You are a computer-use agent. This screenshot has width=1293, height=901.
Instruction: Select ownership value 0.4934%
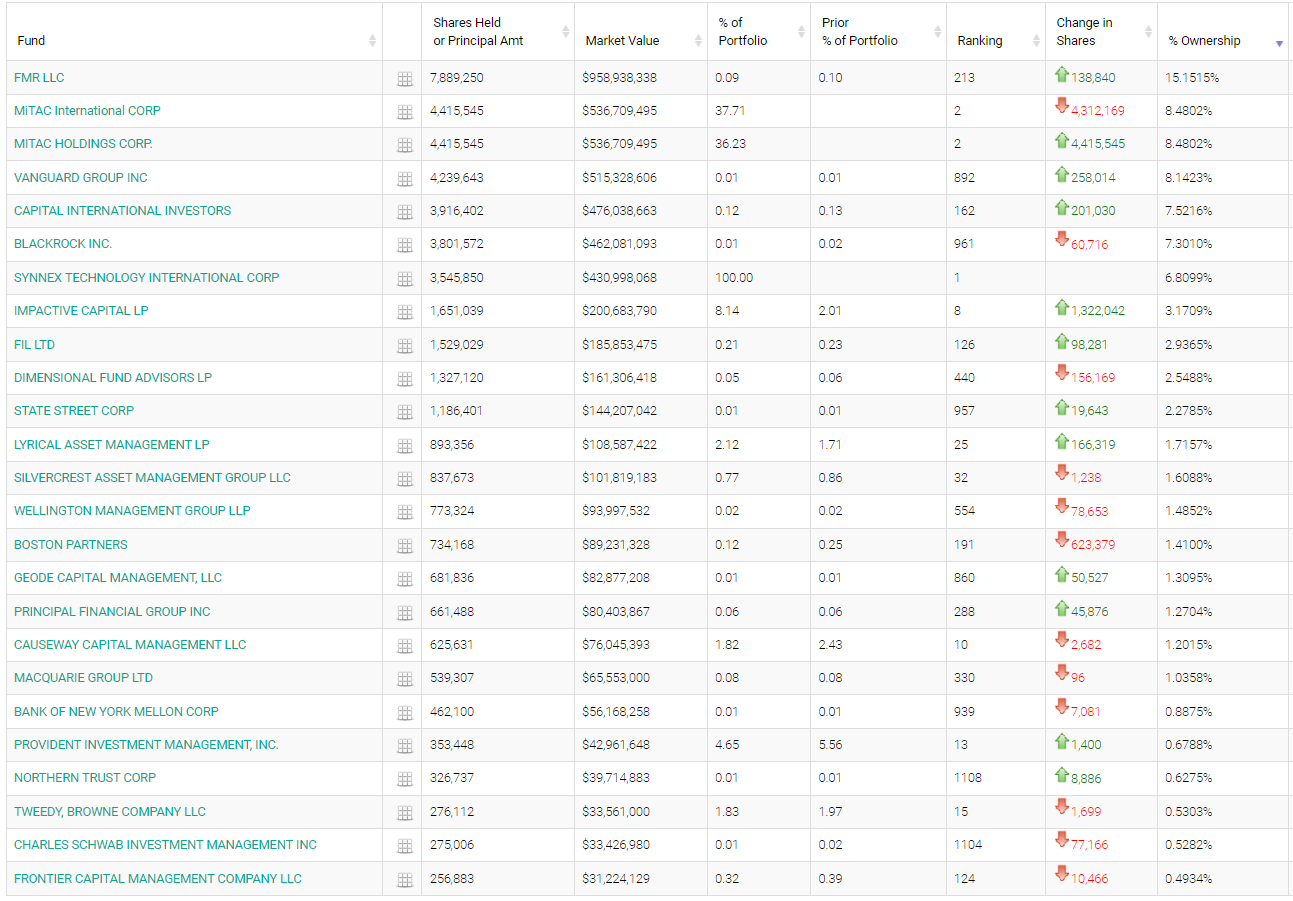pyautogui.click(x=1189, y=879)
